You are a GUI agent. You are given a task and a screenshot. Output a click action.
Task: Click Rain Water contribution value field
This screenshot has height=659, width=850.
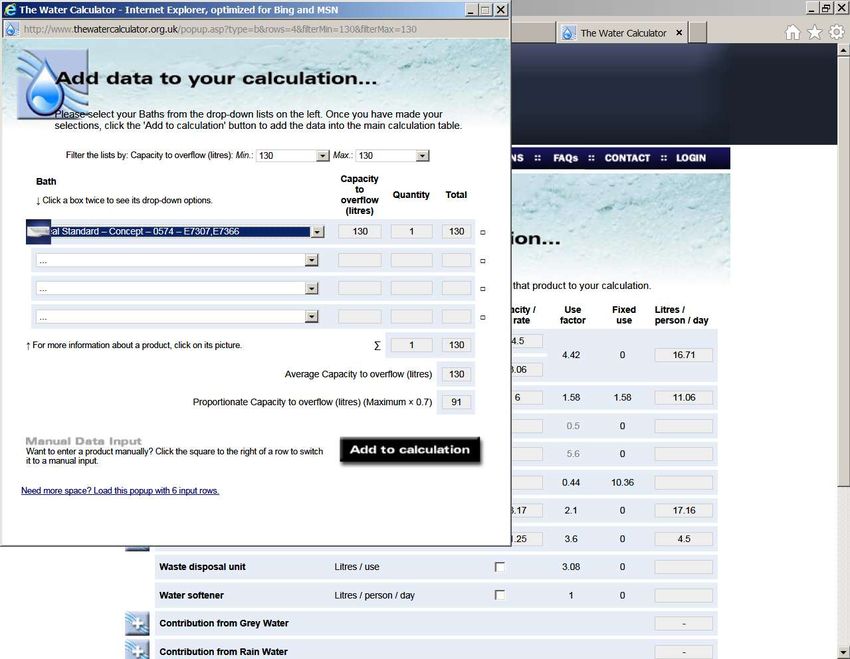tap(684, 652)
